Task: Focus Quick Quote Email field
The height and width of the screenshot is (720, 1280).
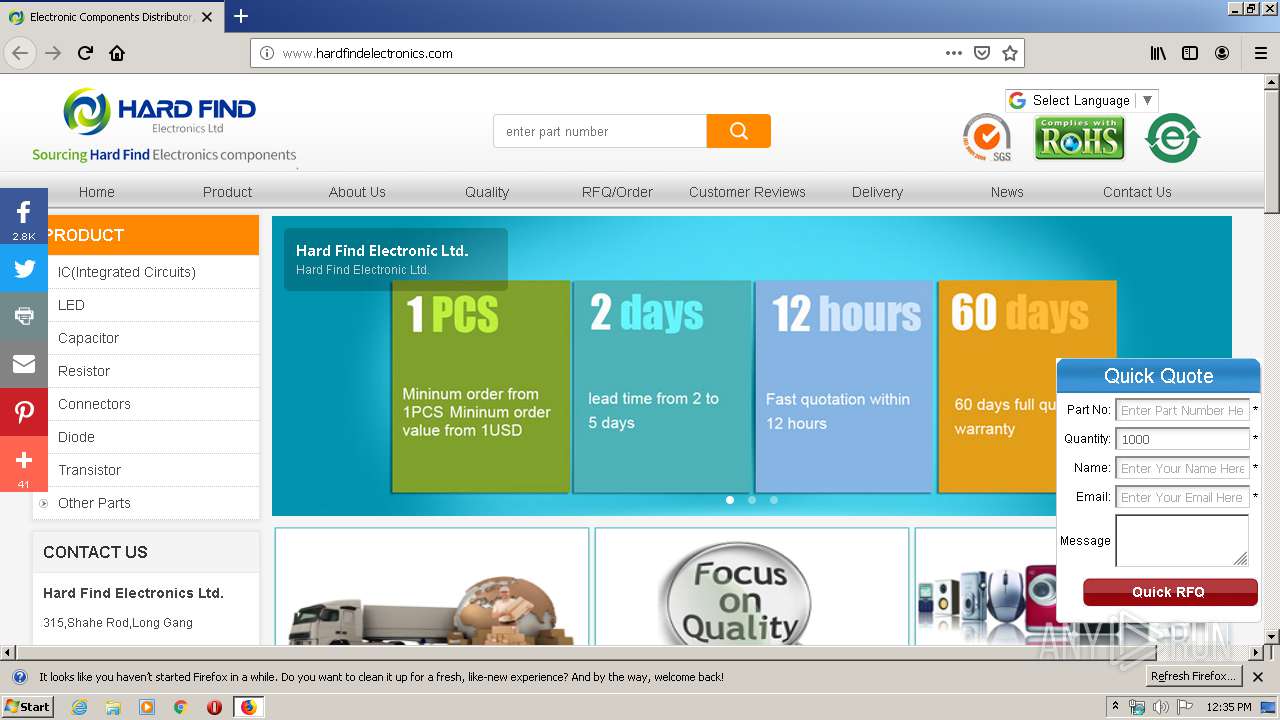Action: [1182, 497]
